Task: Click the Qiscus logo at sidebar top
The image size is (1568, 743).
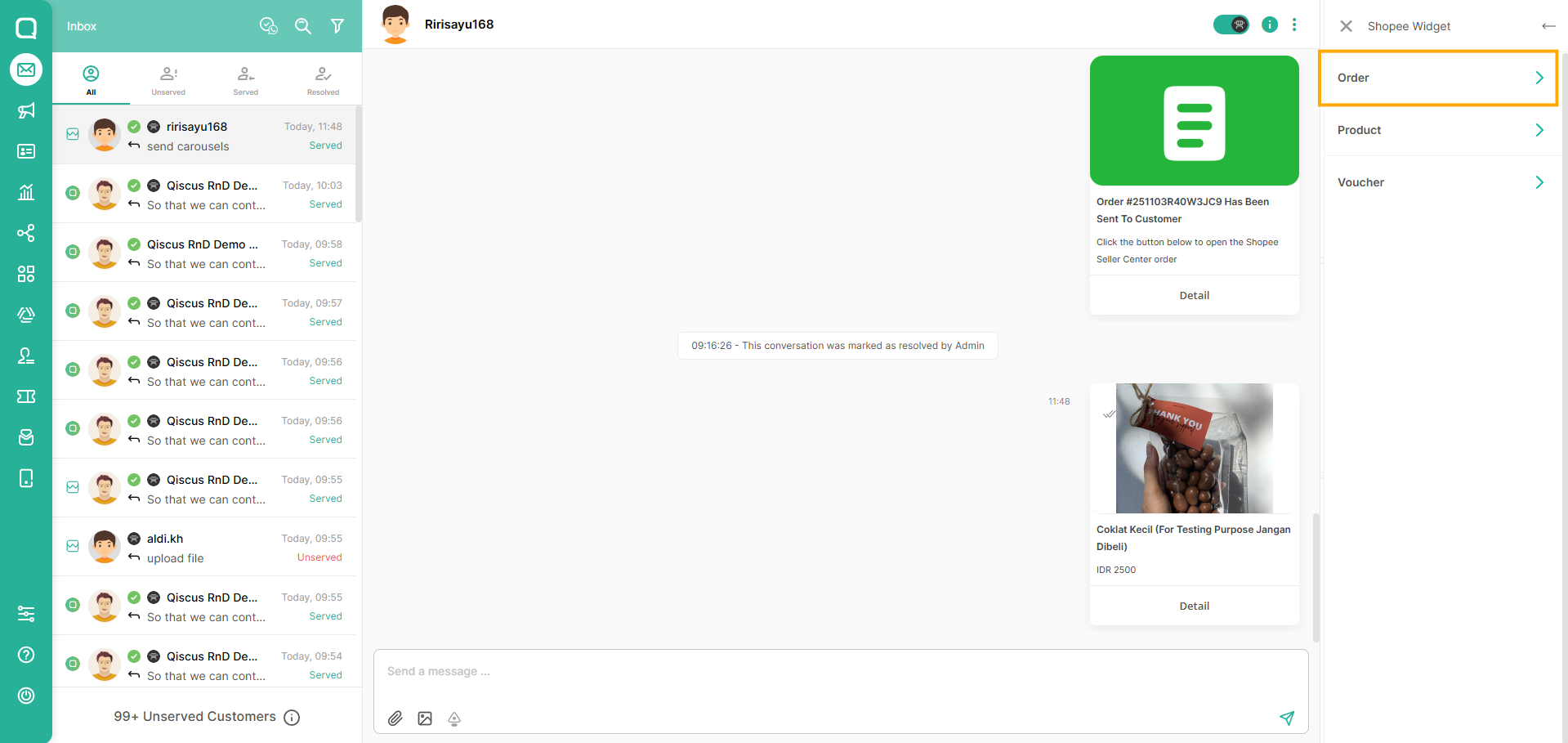Action: point(26,28)
